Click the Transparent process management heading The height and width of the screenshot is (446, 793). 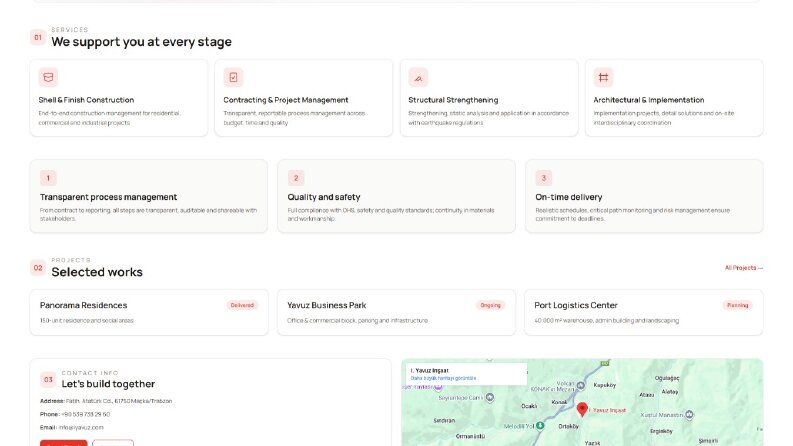[x=108, y=197]
